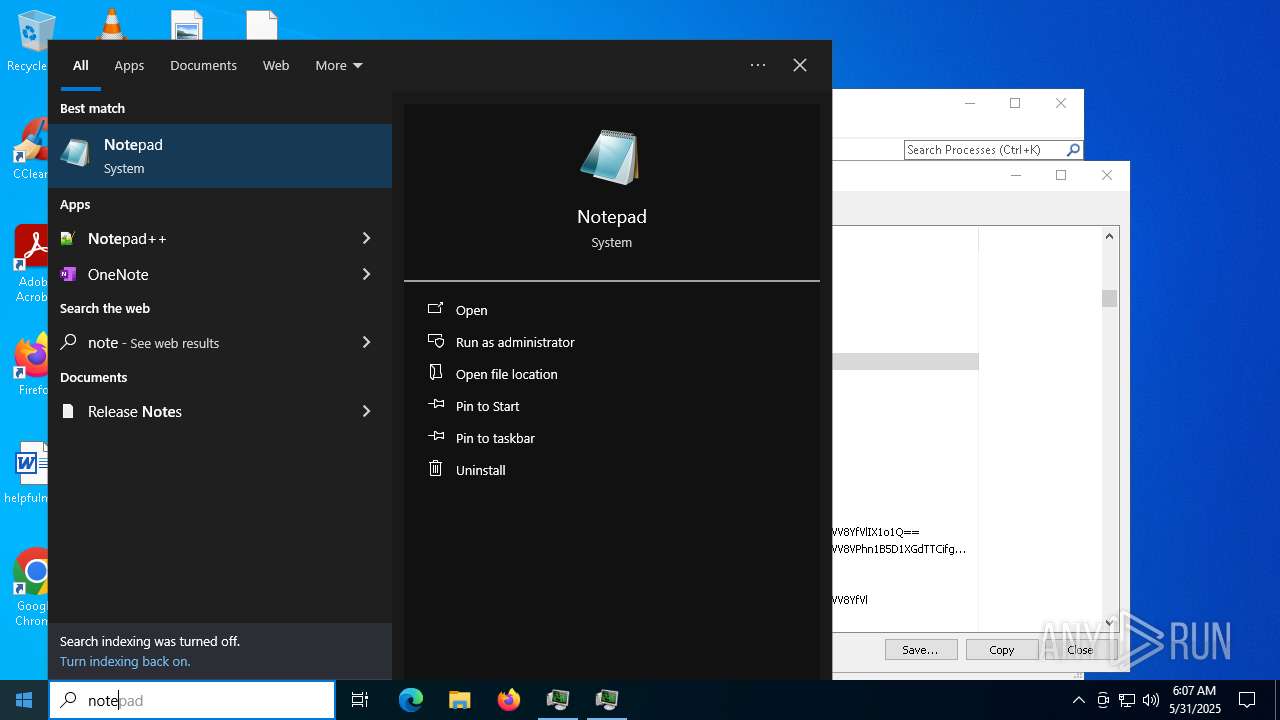Image resolution: width=1280 pixels, height=720 pixels.
Task: Click the Pin to taskbar pin icon
Action: [x=435, y=437]
